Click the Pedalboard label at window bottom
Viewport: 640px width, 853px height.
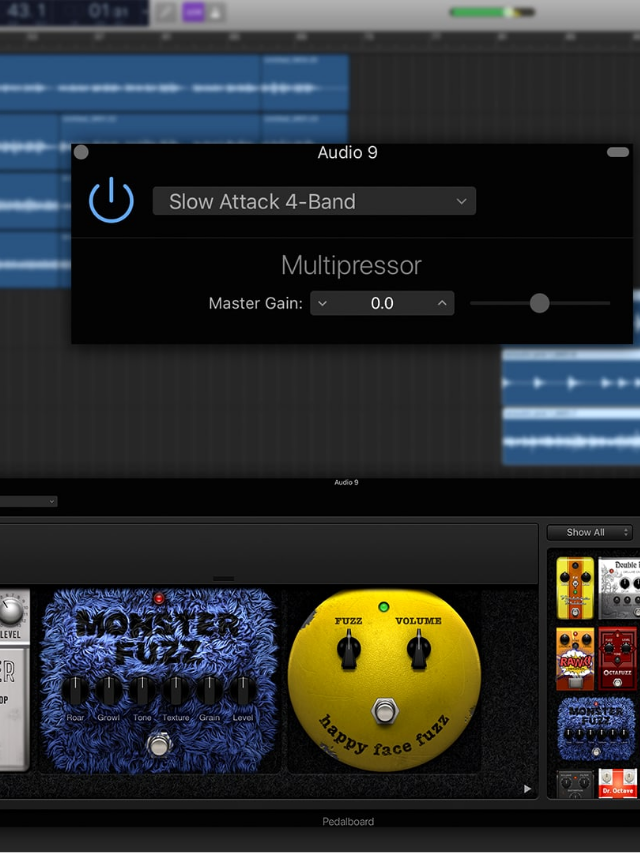[348, 821]
